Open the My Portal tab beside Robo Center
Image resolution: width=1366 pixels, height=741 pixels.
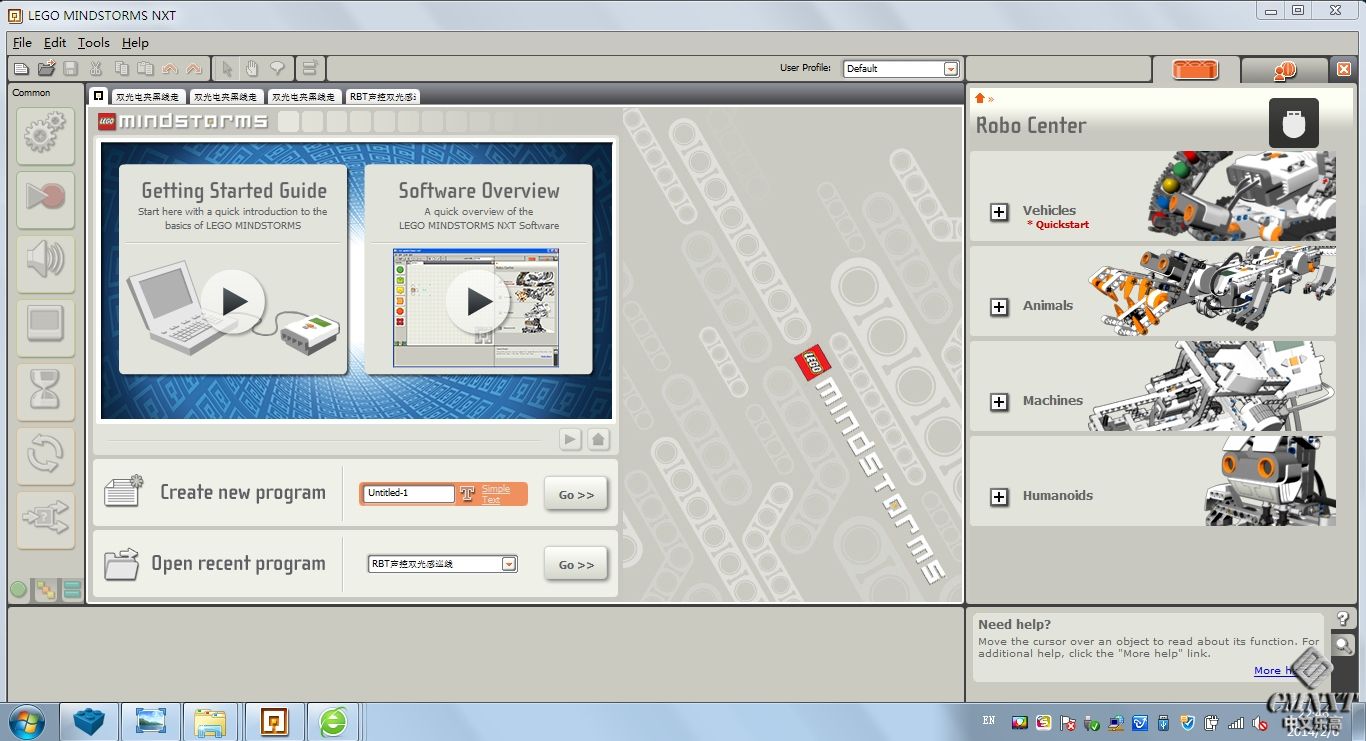pos(1285,70)
